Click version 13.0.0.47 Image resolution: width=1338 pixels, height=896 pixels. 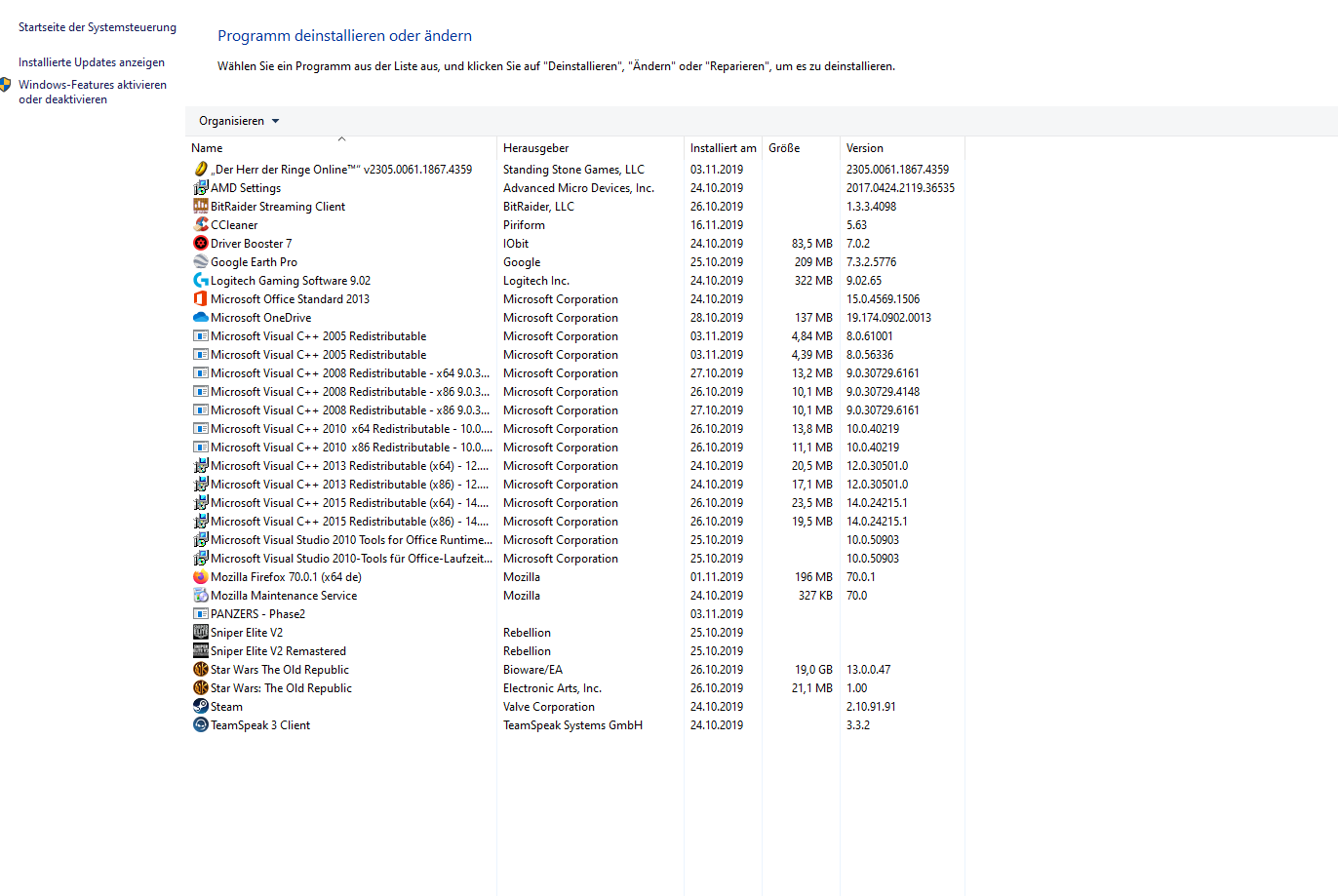(868, 670)
